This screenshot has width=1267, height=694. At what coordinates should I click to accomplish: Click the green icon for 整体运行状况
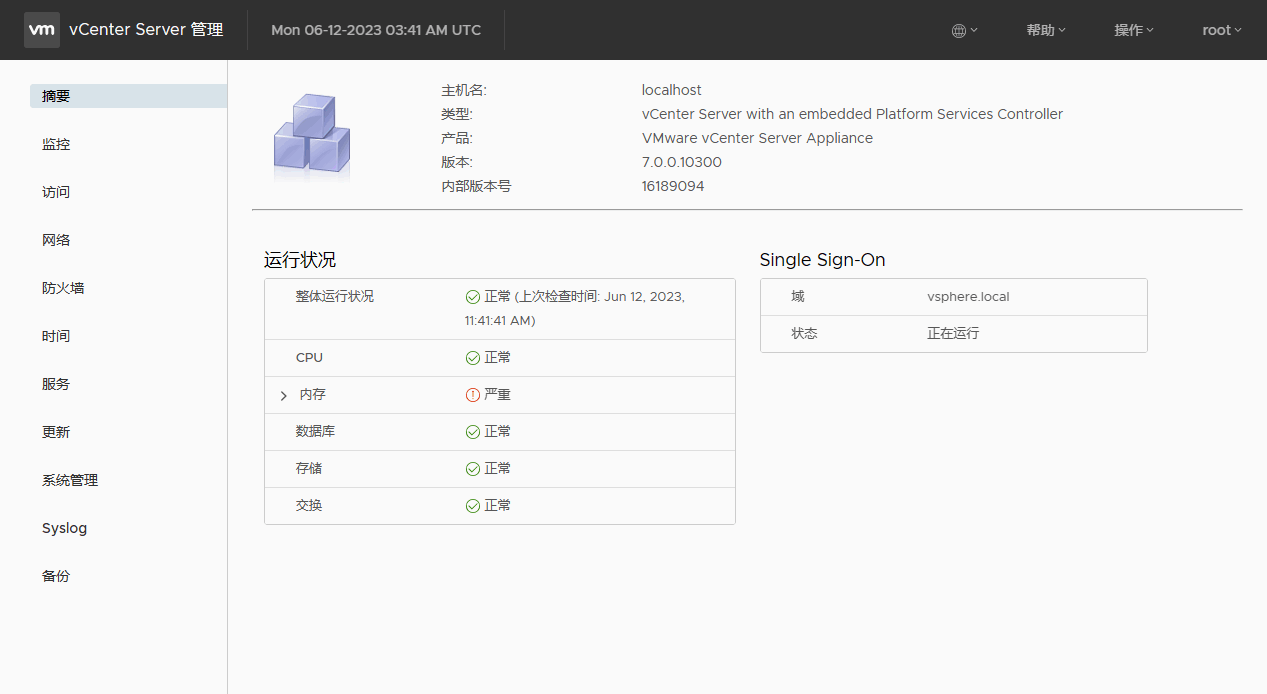[x=473, y=297]
